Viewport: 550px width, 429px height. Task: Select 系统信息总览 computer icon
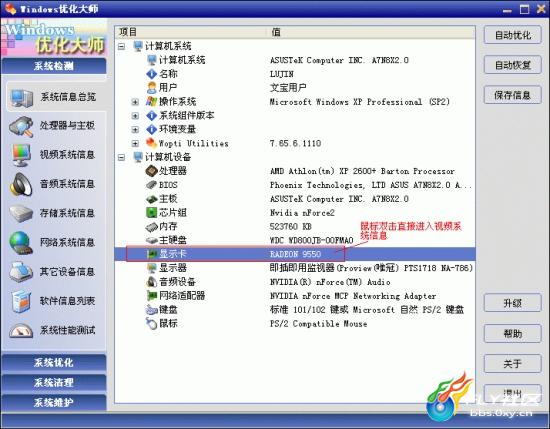point(22,98)
